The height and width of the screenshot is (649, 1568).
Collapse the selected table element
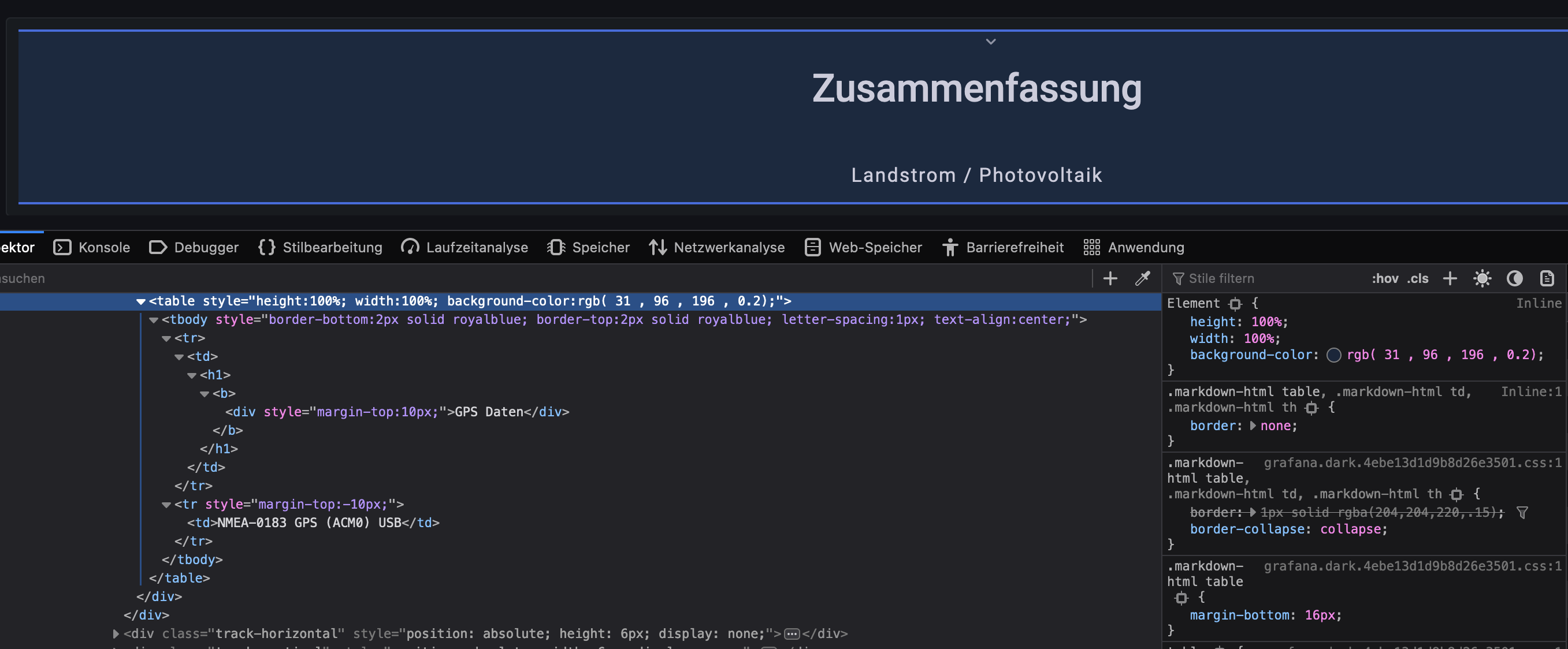140,301
